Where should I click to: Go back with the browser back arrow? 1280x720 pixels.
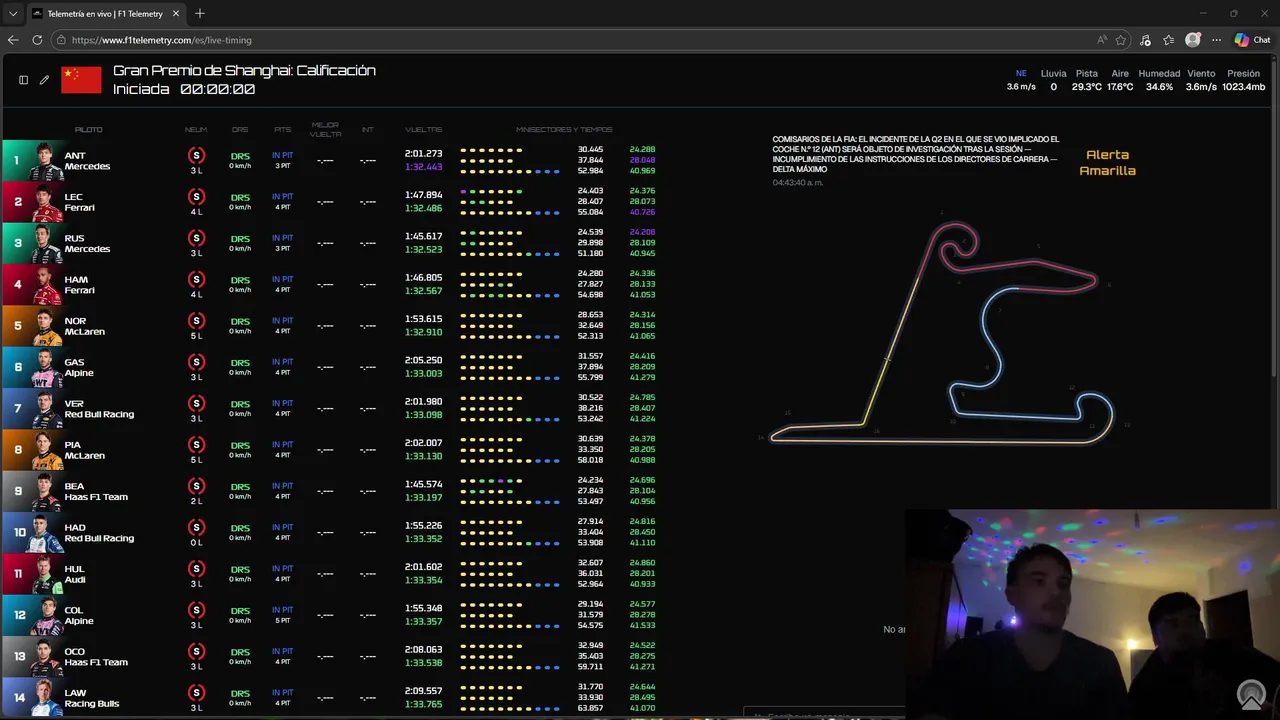[13, 40]
